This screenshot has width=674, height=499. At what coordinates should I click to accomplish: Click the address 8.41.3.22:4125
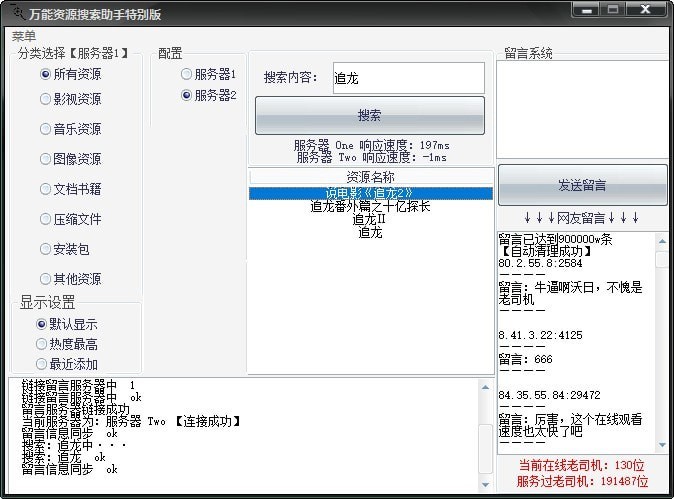tap(540, 335)
